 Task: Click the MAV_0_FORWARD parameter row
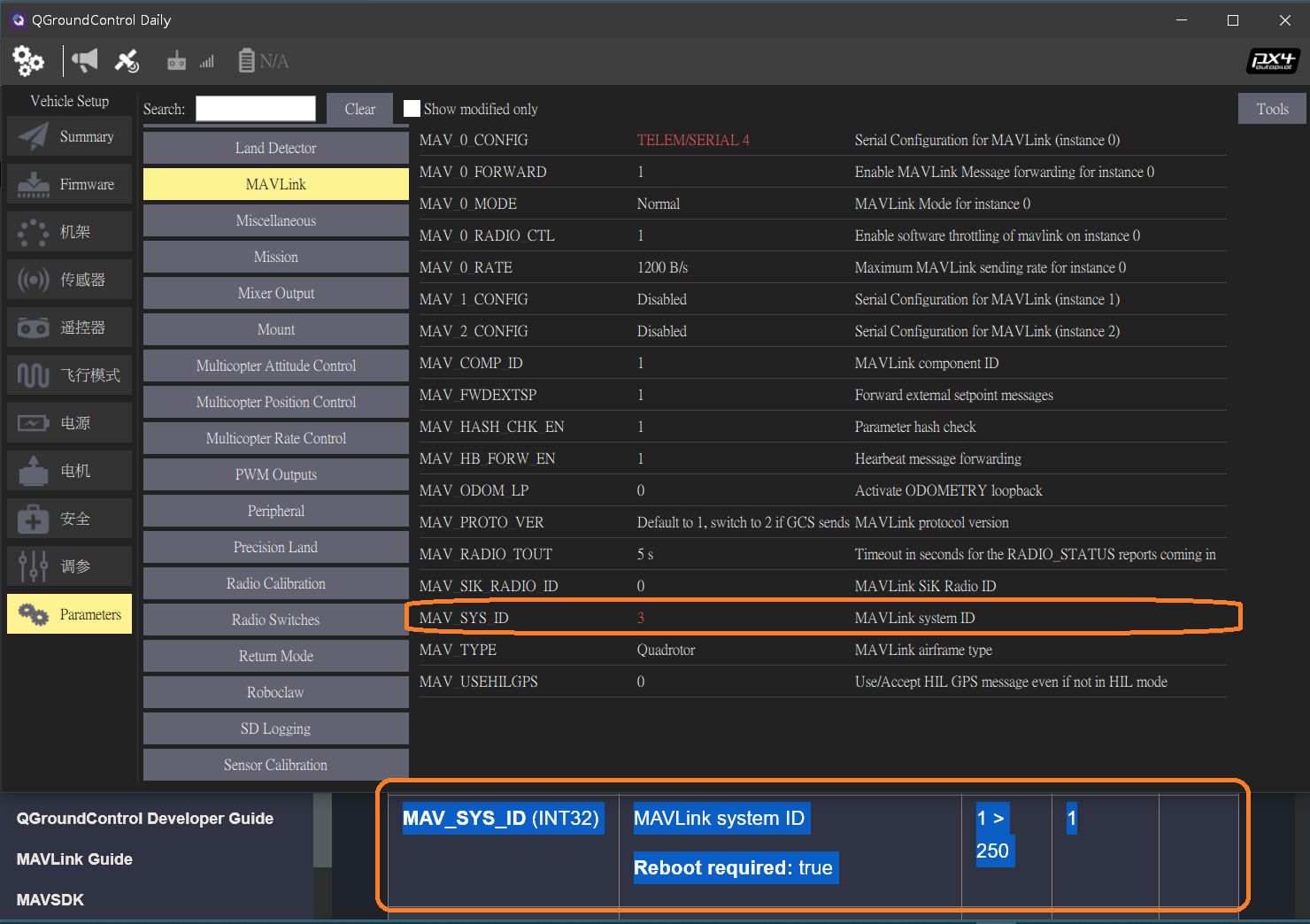pos(823,172)
